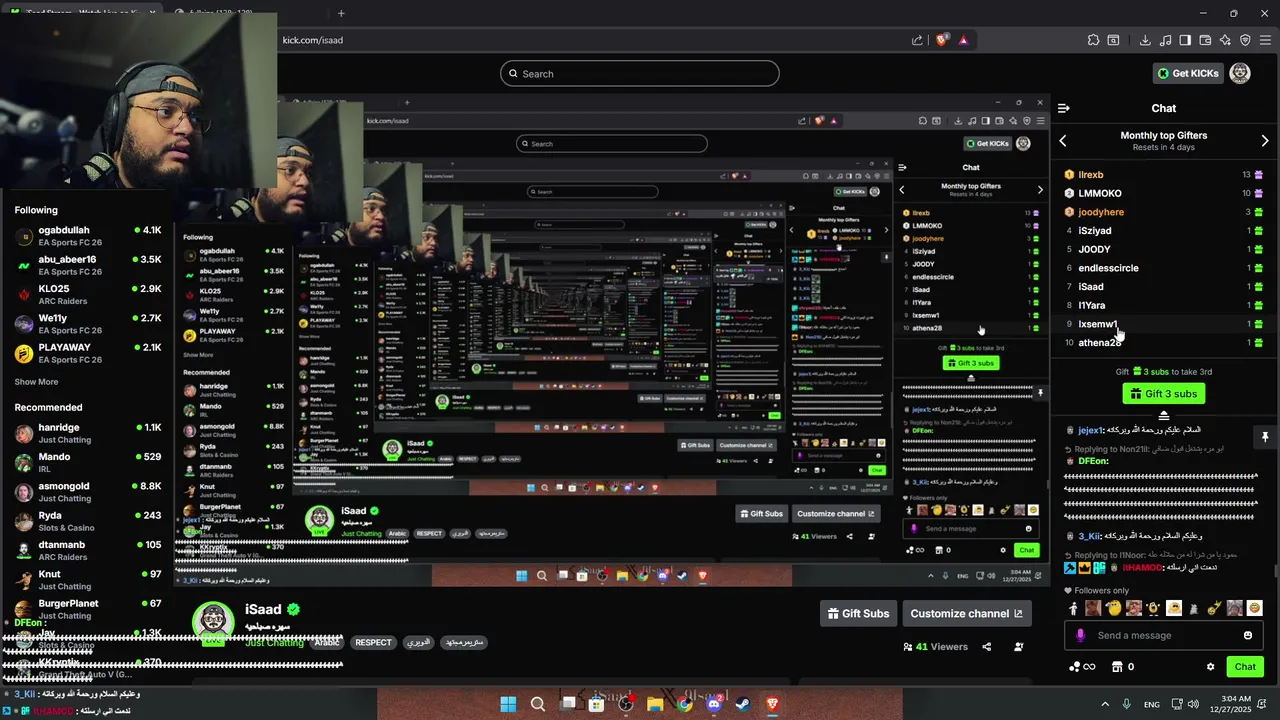Click the share page icon in the address bar
This screenshot has width=1280, height=720.
(x=917, y=40)
